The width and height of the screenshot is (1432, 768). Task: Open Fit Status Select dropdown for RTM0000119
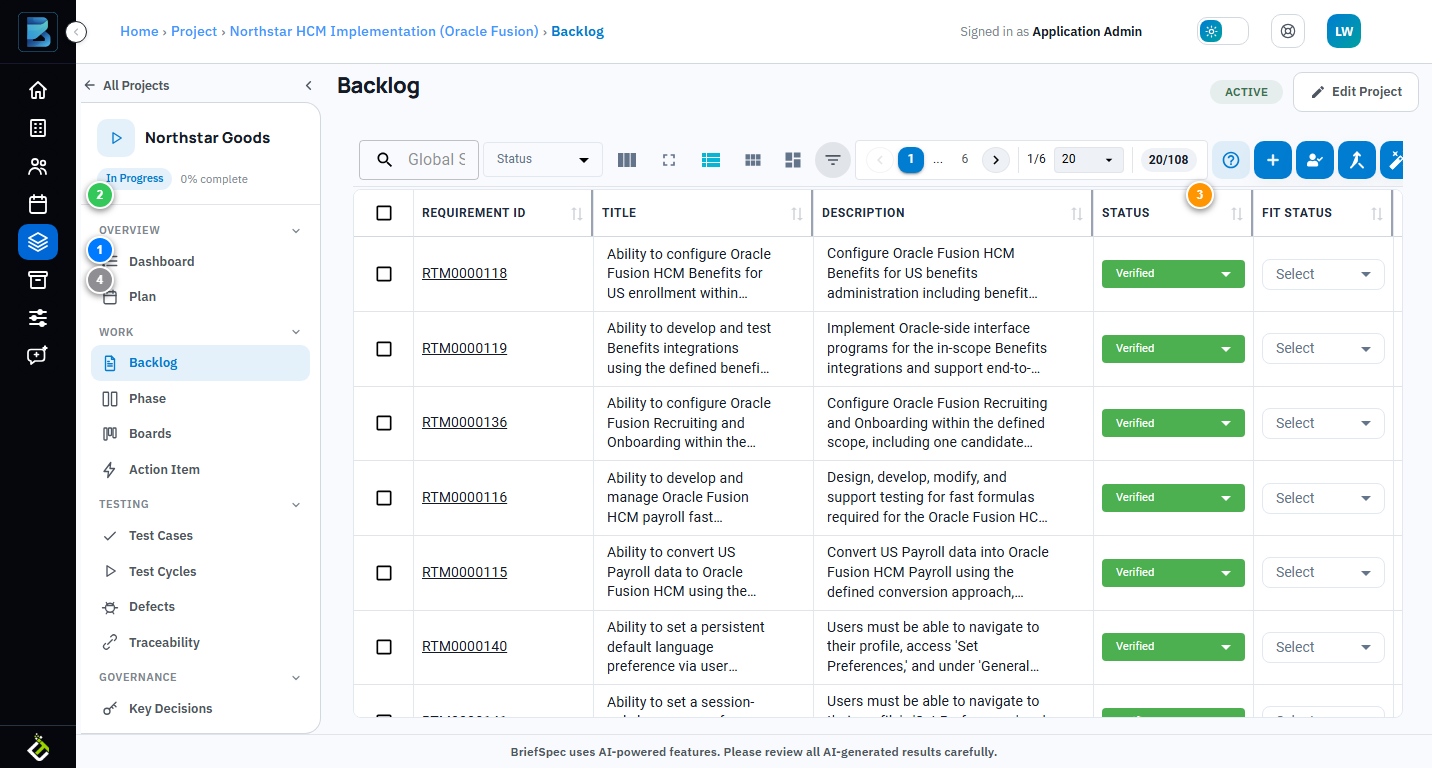(1323, 349)
